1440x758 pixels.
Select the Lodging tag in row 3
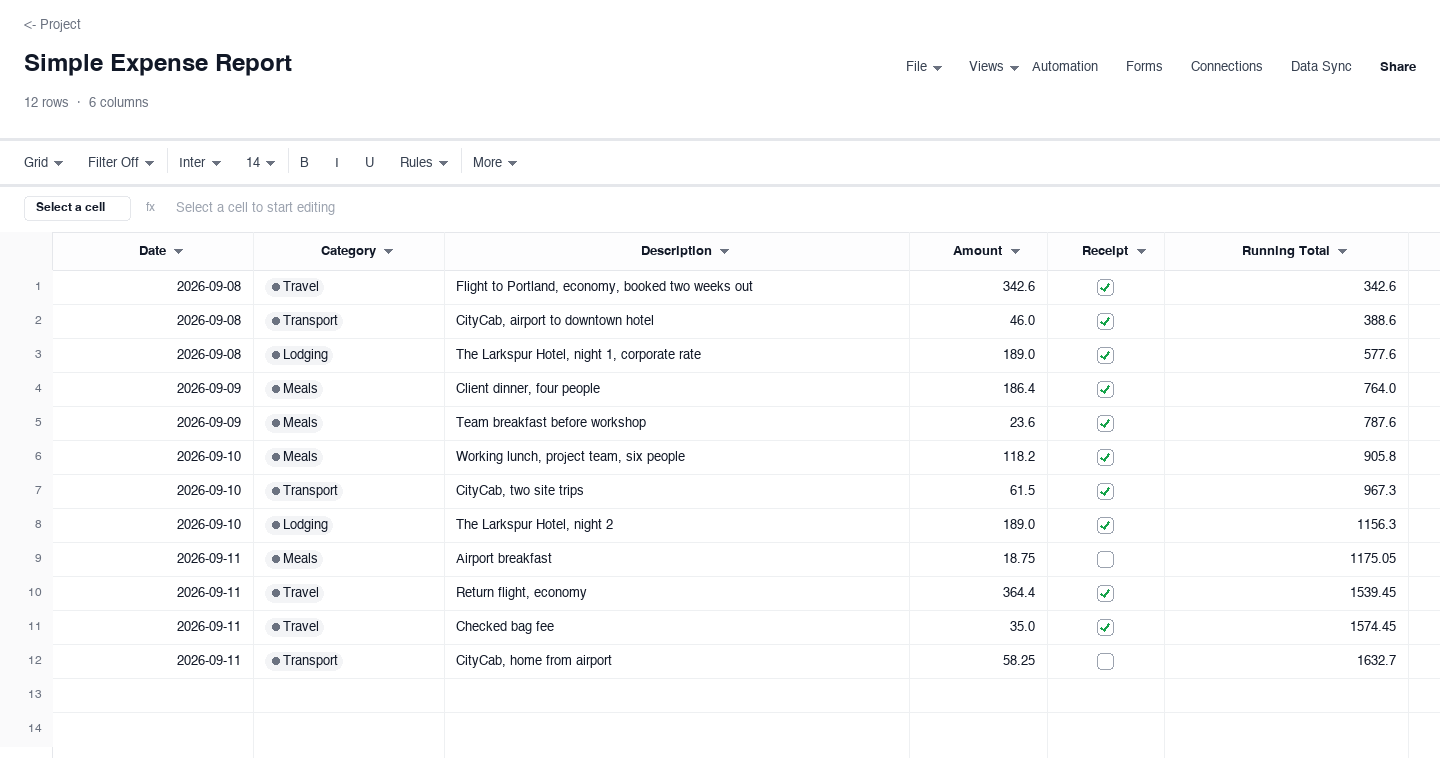(x=299, y=355)
